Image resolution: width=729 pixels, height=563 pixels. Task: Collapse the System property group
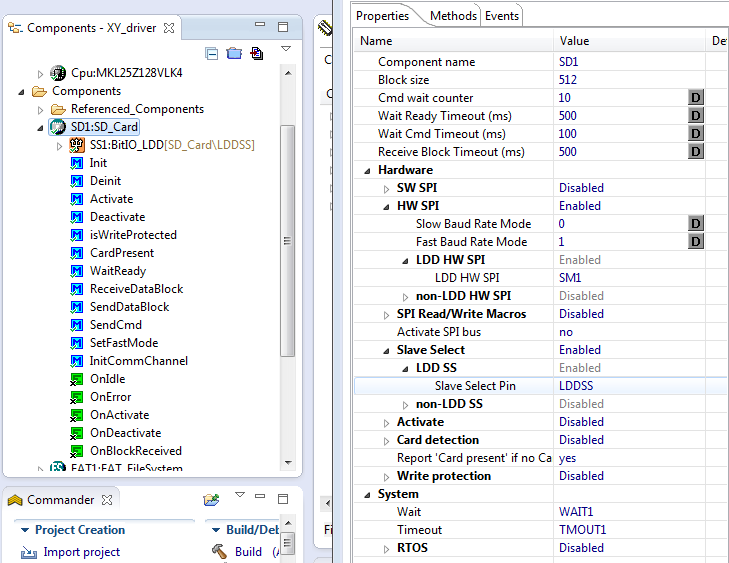click(367, 495)
